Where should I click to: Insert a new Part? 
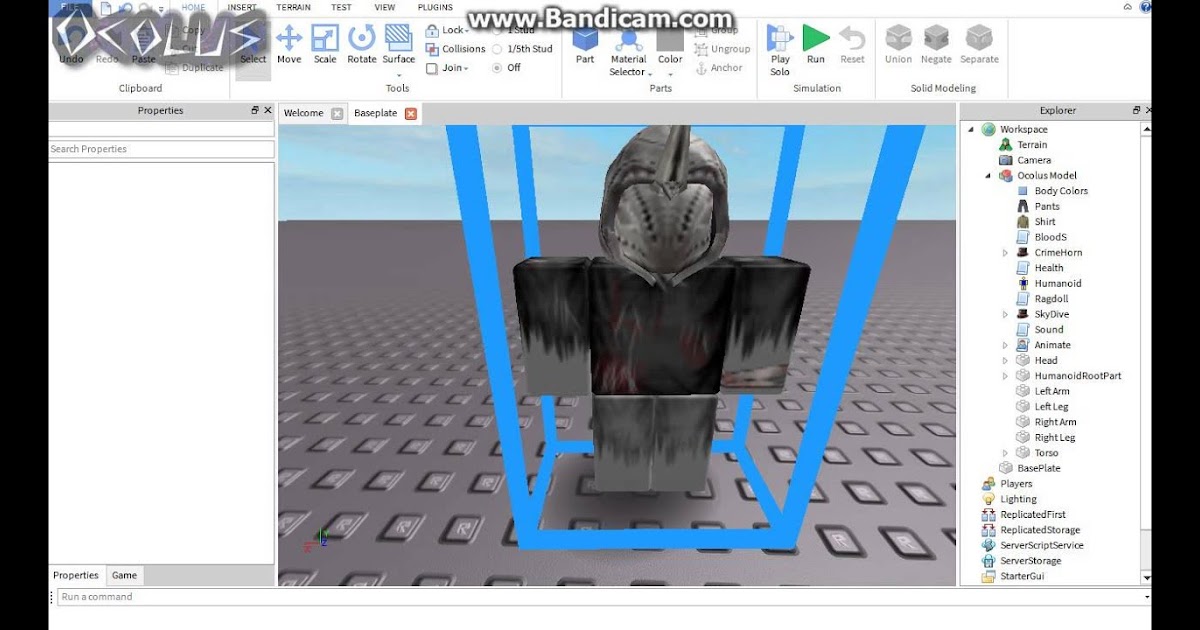pyautogui.click(x=585, y=47)
